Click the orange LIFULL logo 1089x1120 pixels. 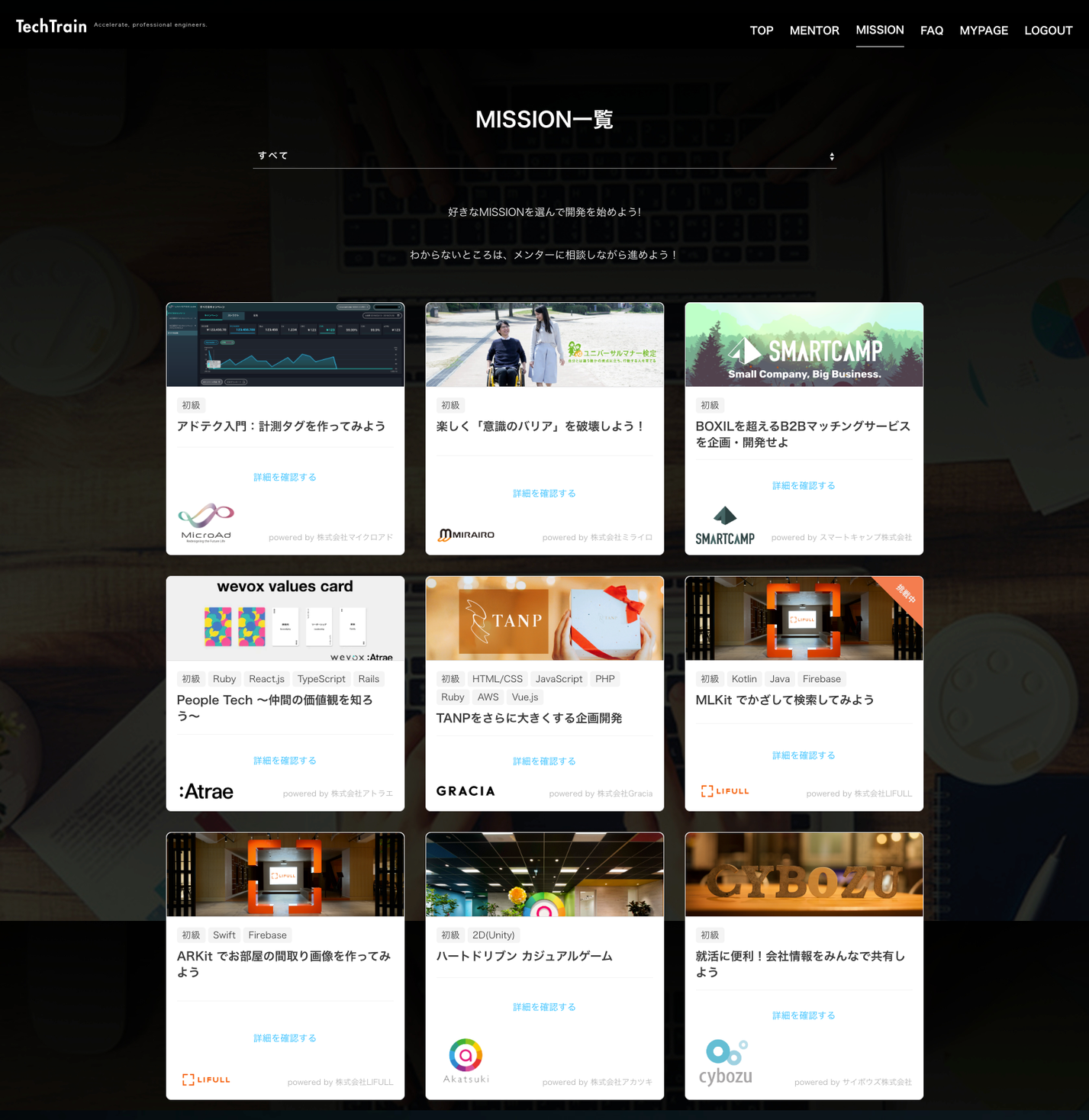[x=724, y=790]
